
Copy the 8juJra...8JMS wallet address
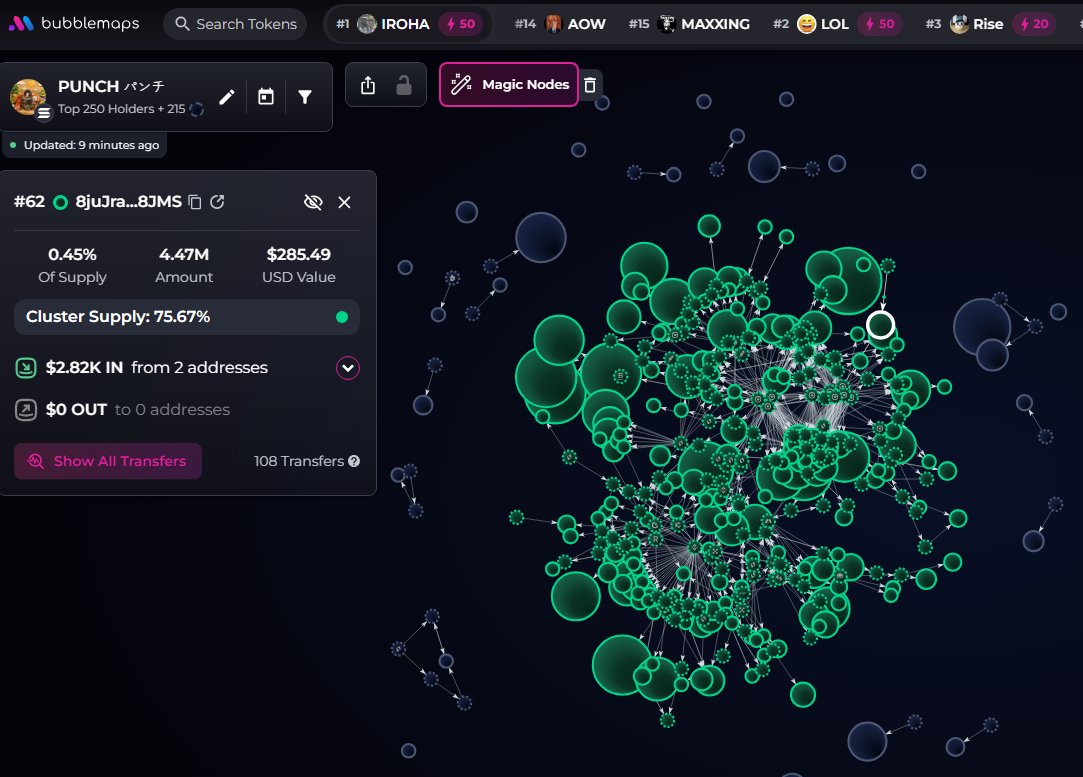[195, 203]
